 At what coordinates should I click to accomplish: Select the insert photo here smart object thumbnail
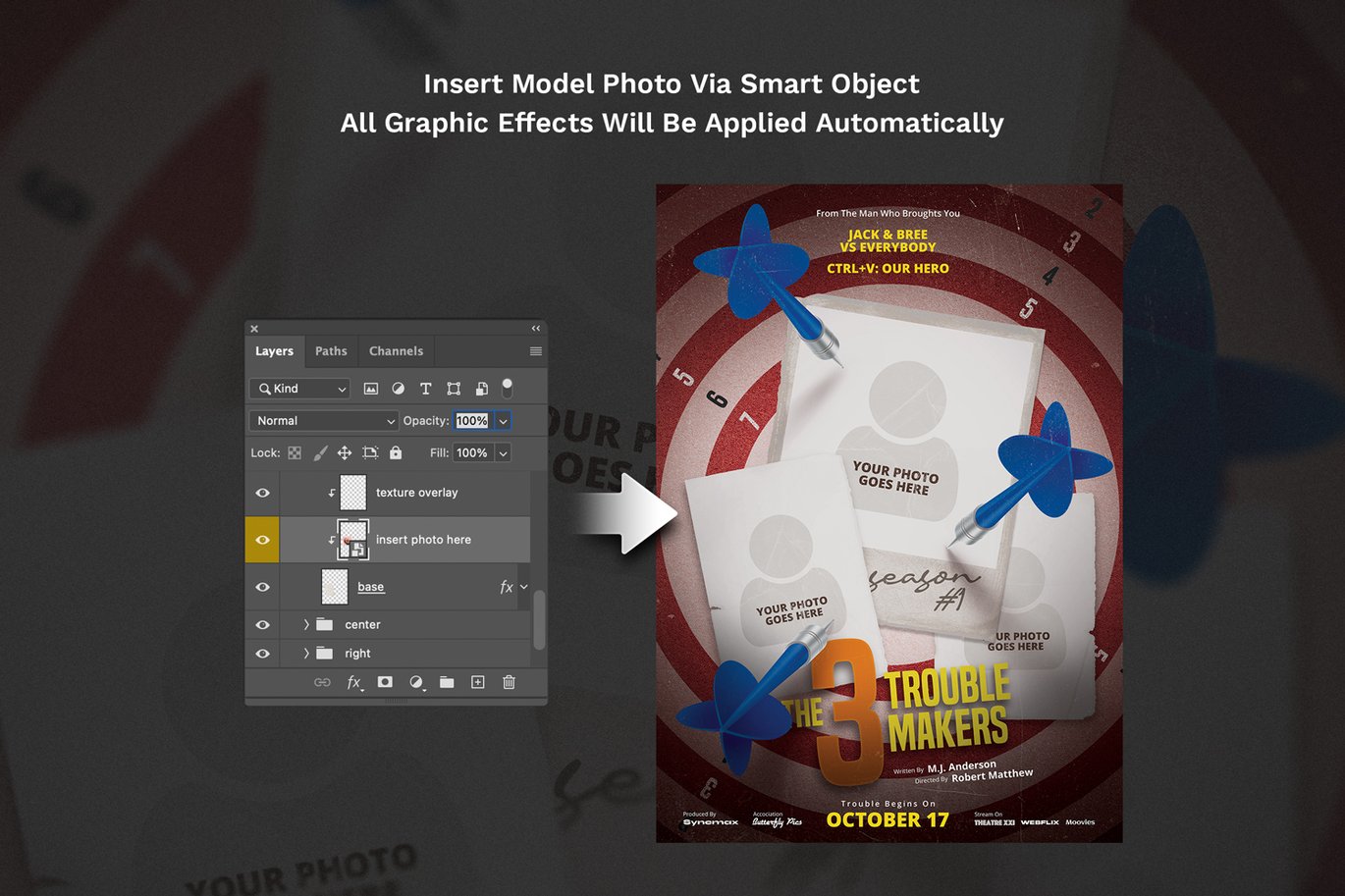[353, 540]
